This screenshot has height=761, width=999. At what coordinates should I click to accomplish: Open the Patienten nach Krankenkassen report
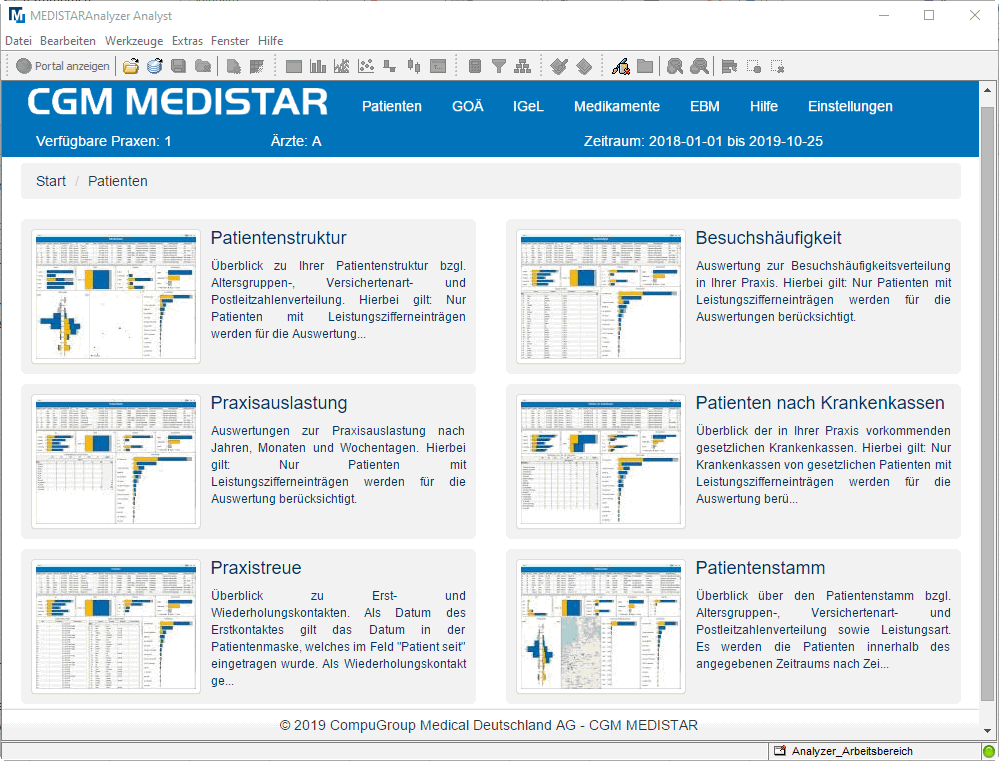click(820, 403)
